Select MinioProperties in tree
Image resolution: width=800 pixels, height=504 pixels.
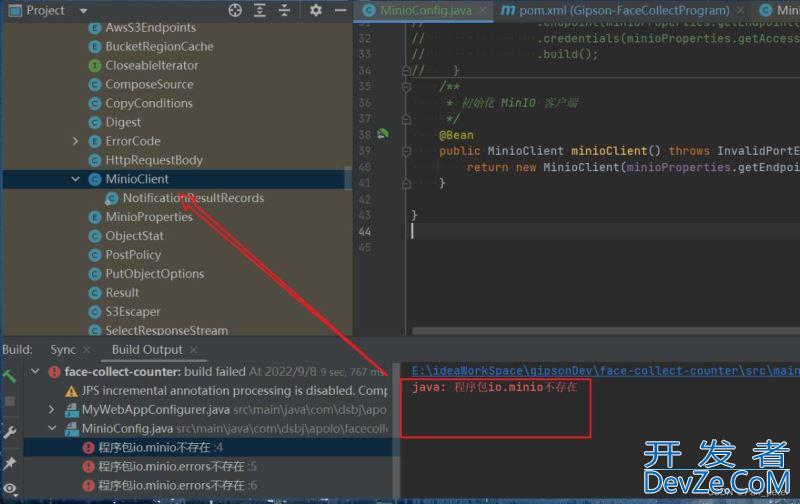click(x=149, y=217)
